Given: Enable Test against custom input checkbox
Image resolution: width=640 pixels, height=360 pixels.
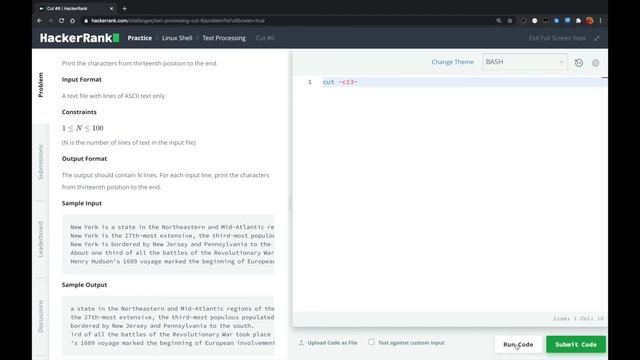Looking at the screenshot, I should [371, 342].
